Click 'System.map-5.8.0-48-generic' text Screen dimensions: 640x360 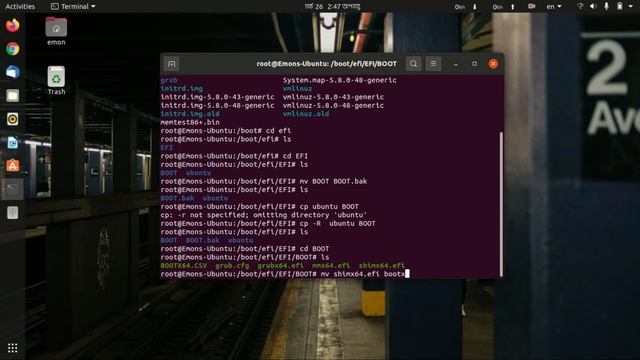click(x=340, y=80)
